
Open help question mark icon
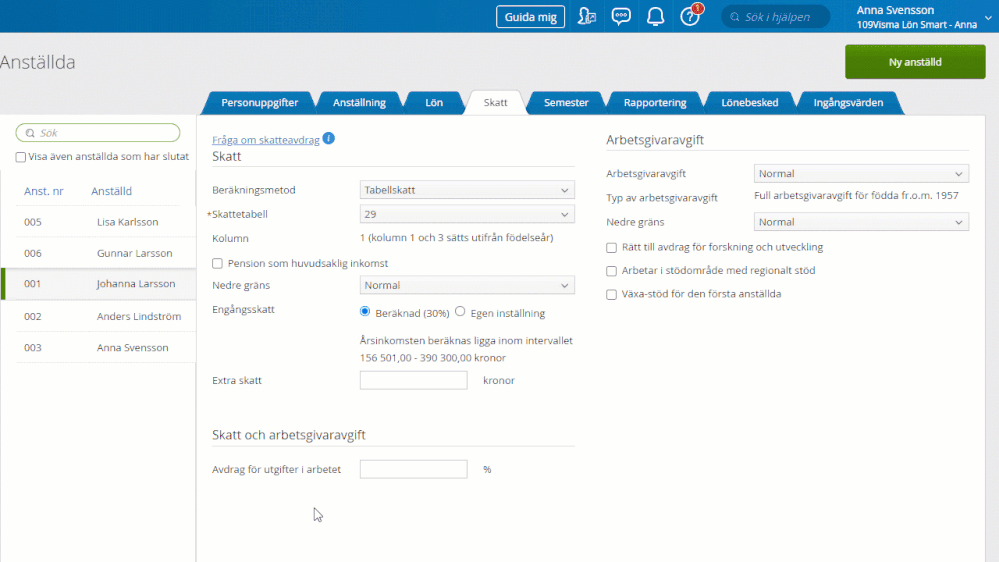pos(689,17)
